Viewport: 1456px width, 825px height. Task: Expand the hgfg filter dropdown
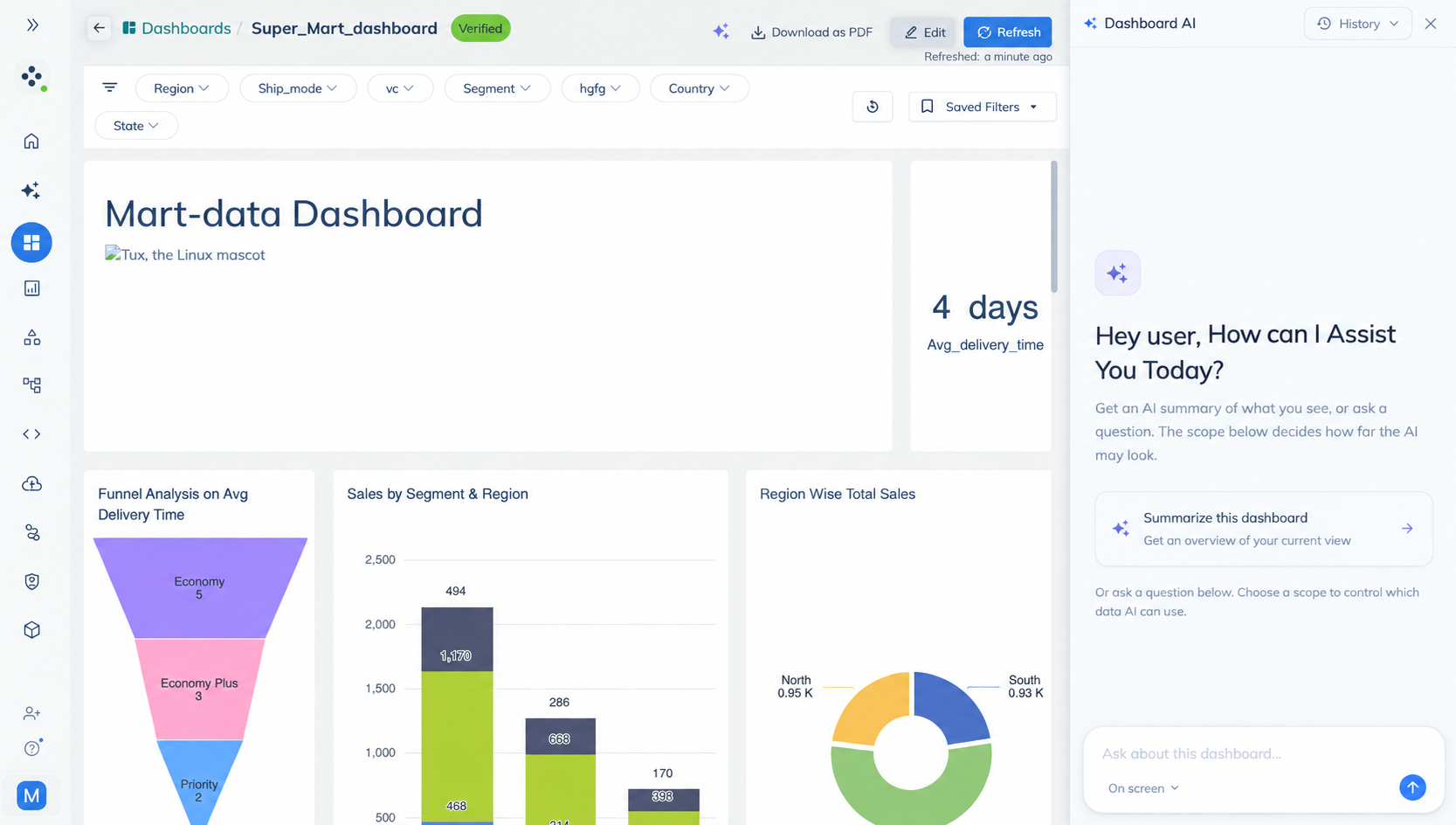coord(600,88)
